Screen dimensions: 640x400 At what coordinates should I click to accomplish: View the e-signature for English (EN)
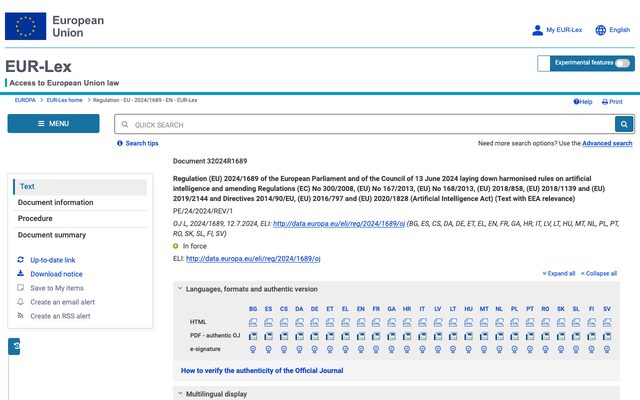click(x=360, y=349)
